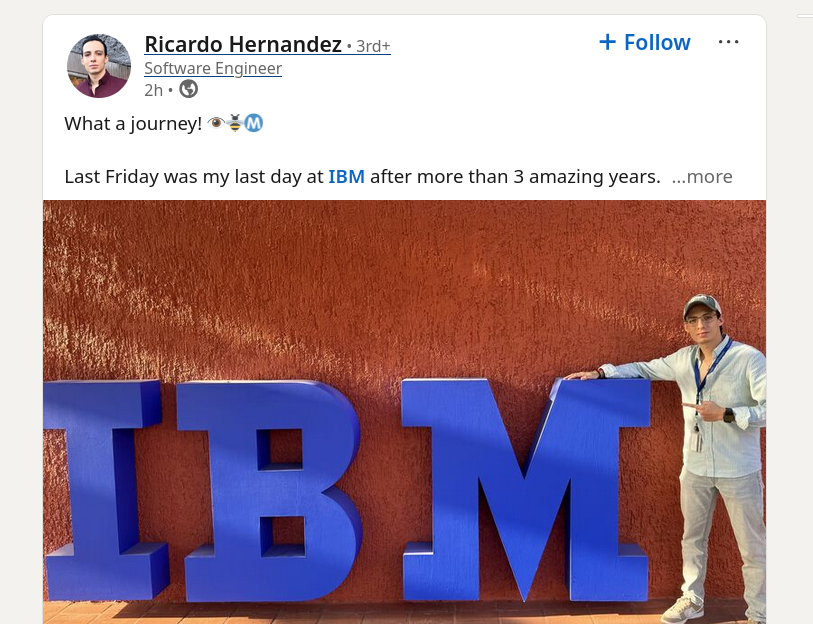Open the three-dot post options menu
Image resolution: width=813 pixels, height=624 pixels.
[728, 41]
